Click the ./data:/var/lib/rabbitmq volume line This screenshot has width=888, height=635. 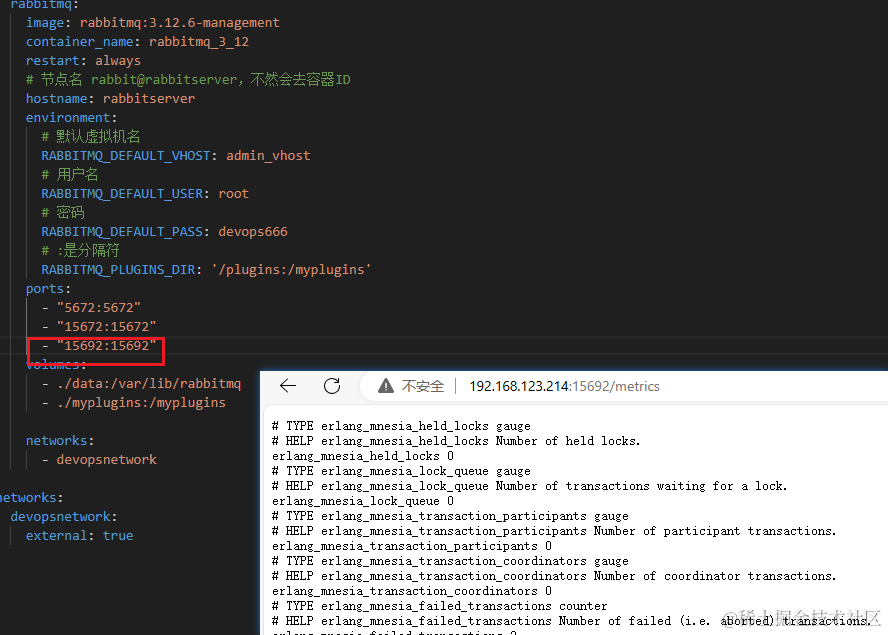(x=142, y=383)
